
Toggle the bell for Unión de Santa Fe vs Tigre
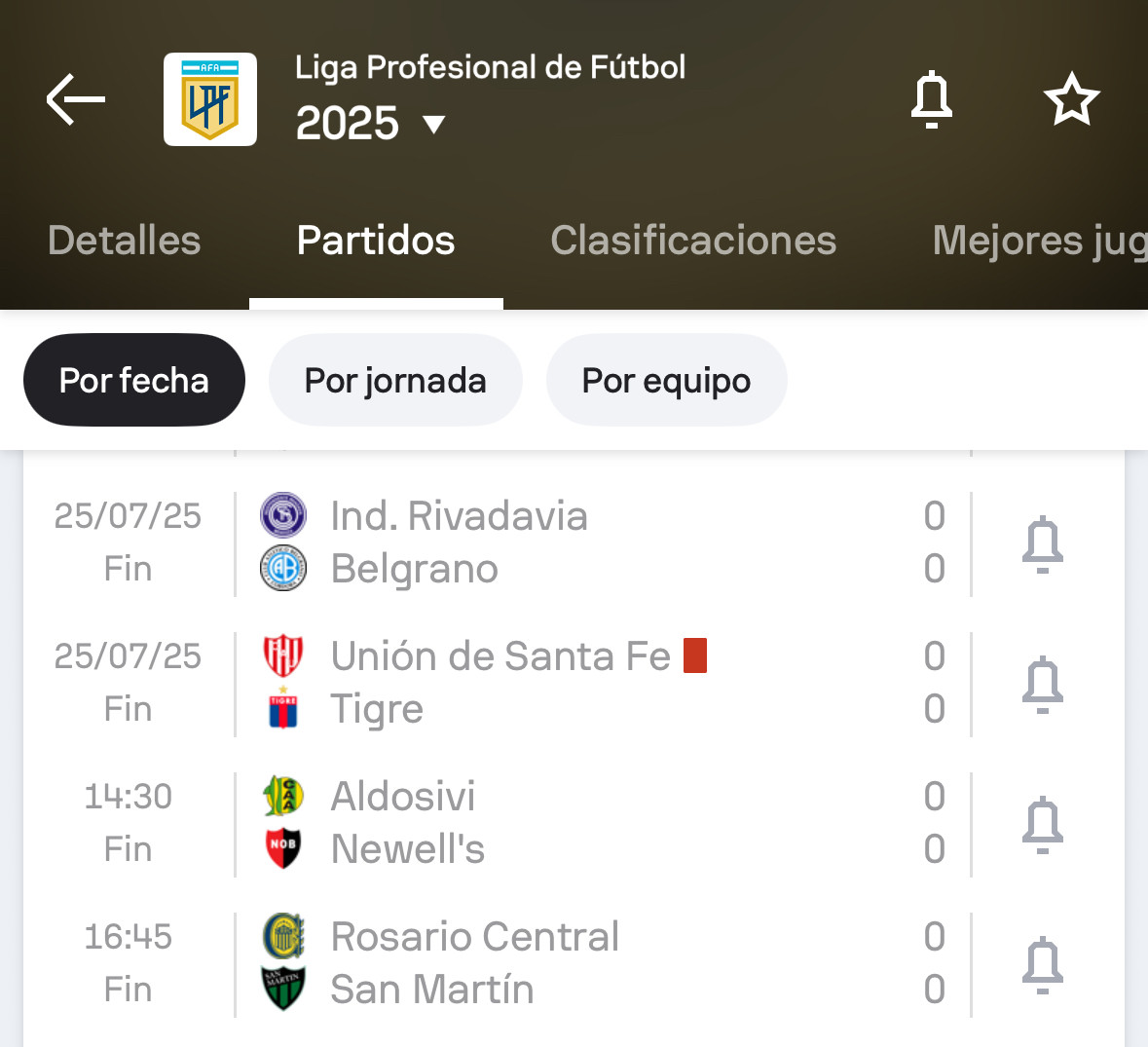tap(1043, 685)
